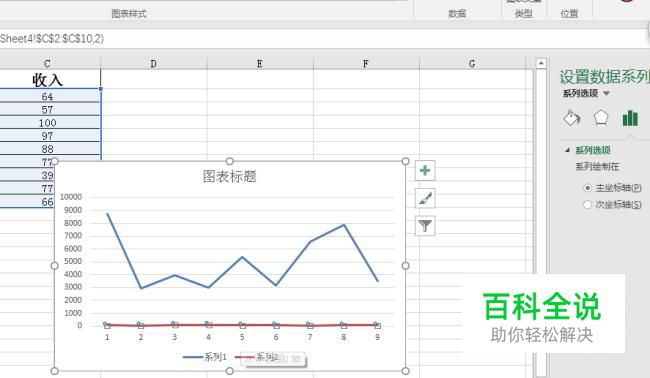Screen dimensions: 650x378
Task: Choose the 主坐标轴(P) radio option
Action: 587,188
